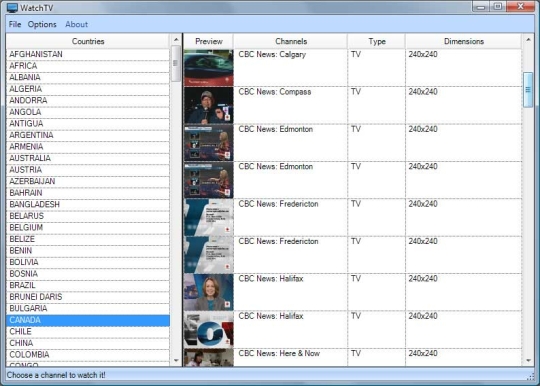Select ANDORRA in countries list
Screen dimensions: 540x386
click(88, 101)
